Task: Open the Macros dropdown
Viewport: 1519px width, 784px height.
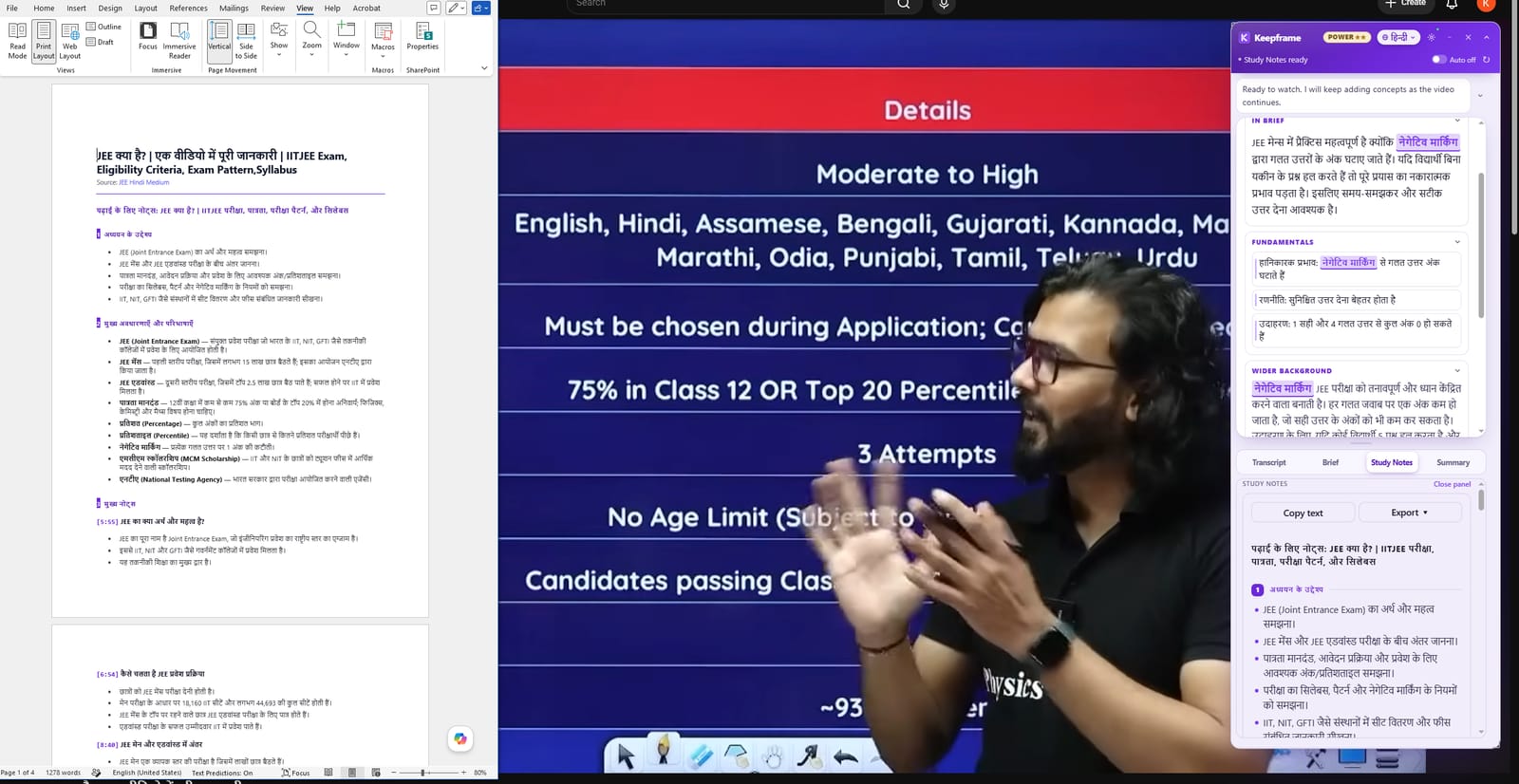Action: point(383,41)
